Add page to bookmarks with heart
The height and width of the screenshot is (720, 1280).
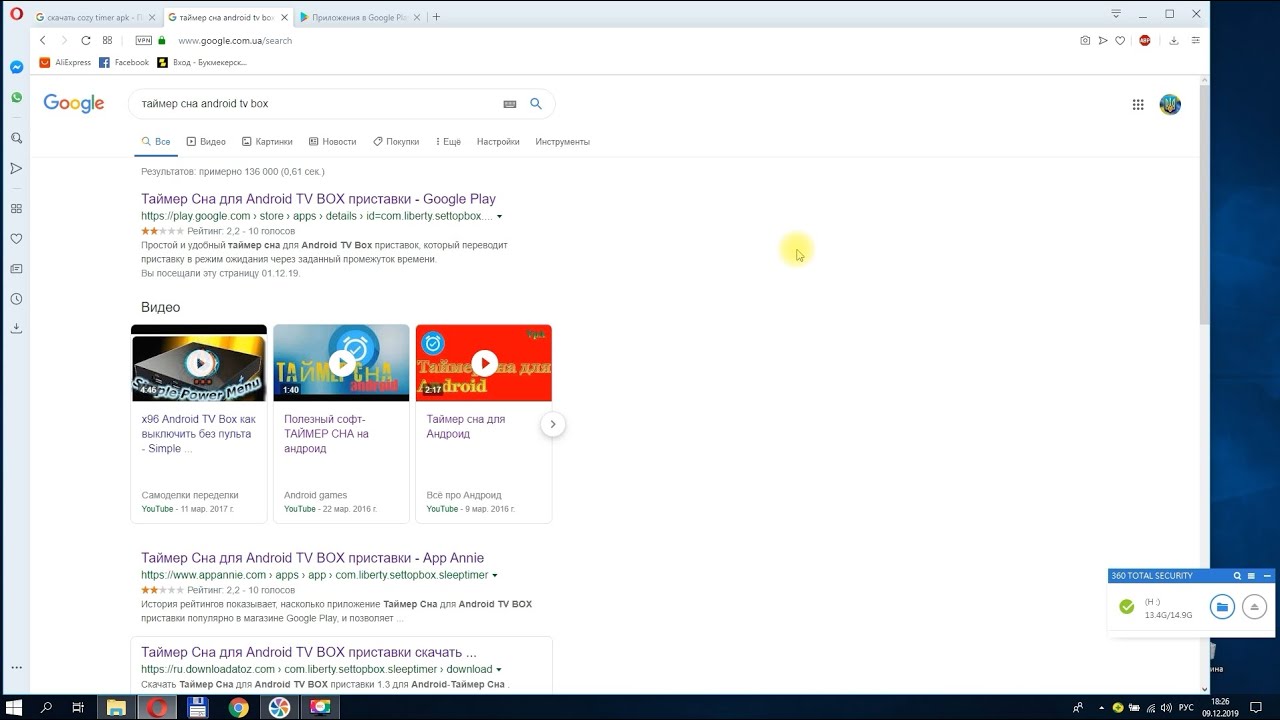point(1120,40)
